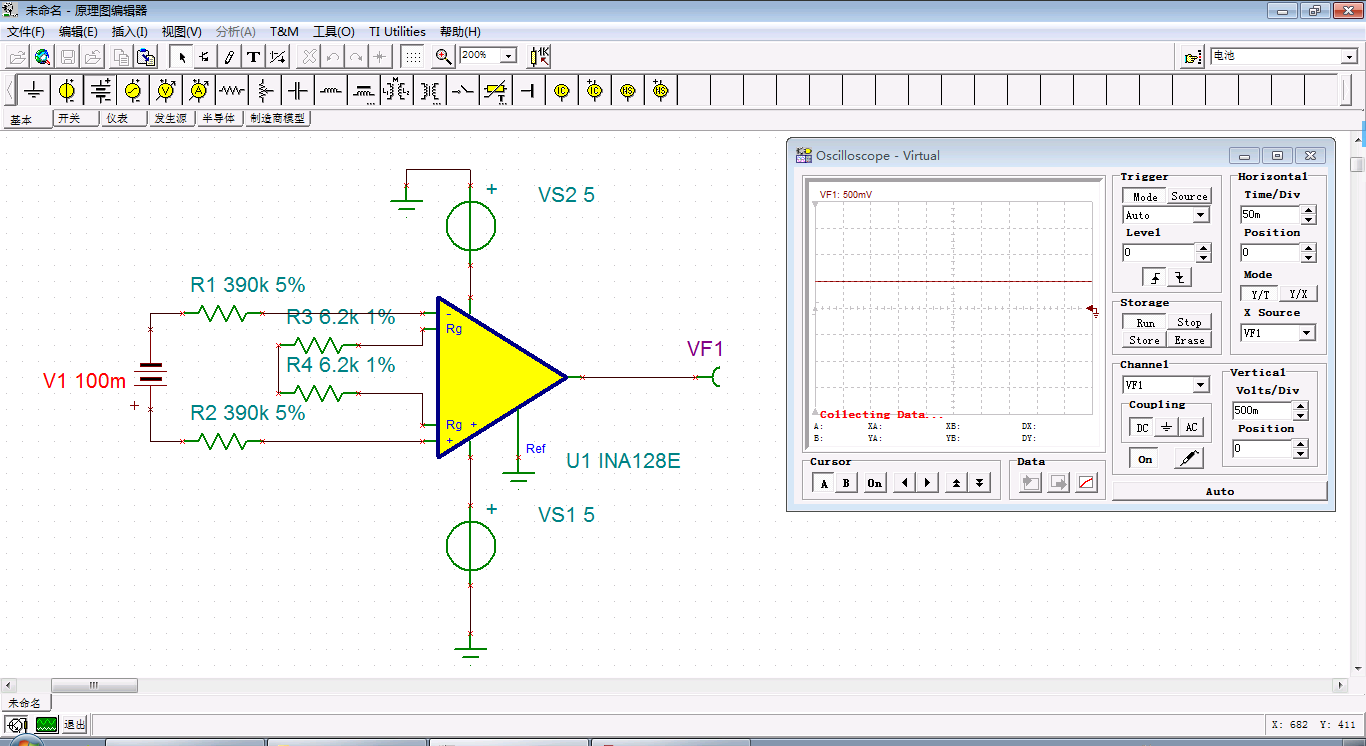Click the 退出 button in bottom bar
This screenshot has height=746, width=1366.
pos(75,724)
